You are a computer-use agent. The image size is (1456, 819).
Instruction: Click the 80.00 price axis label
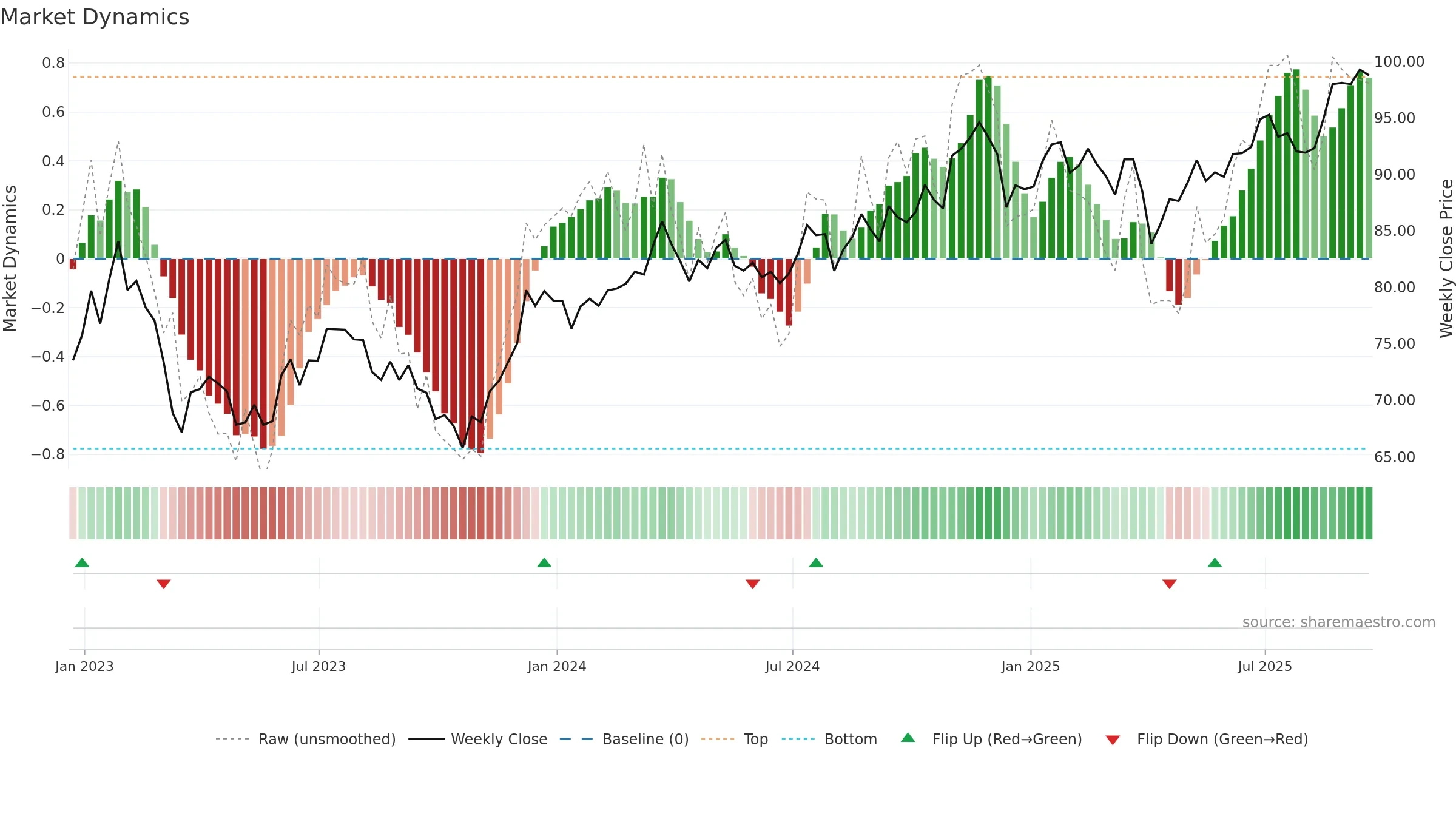(x=1395, y=288)
